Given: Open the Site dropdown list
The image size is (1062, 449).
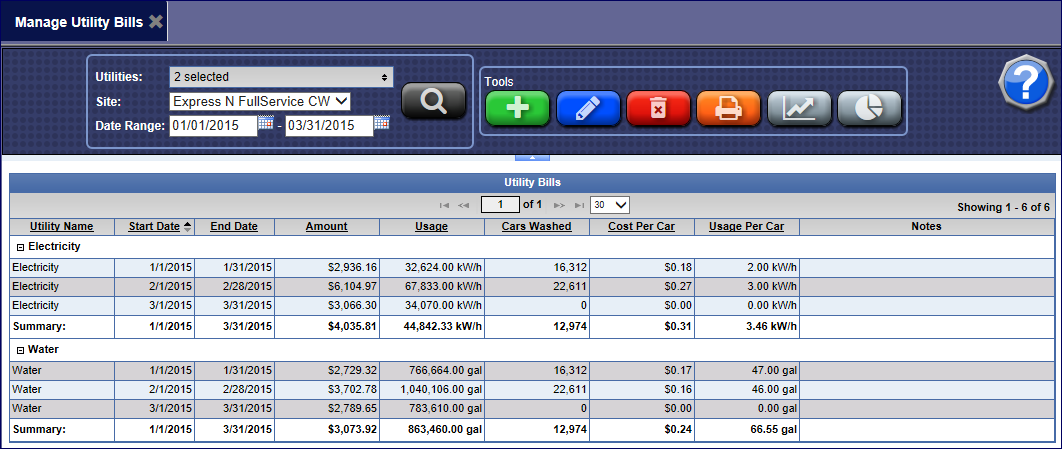Looking at the screenshot, I should coord(260,101).
